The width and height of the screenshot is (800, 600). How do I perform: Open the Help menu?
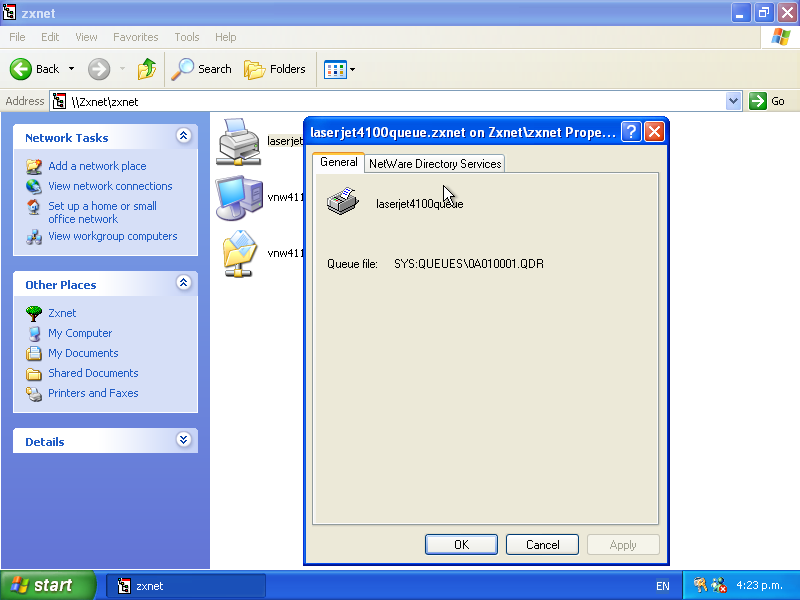point(226,37)
